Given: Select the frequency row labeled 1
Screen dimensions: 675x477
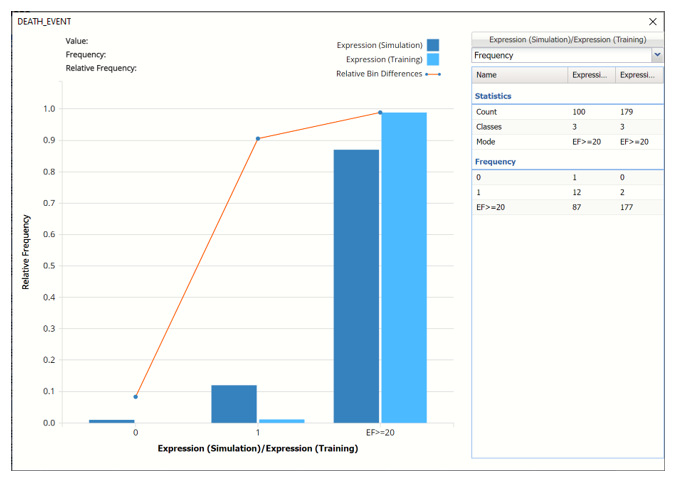Looking at the screenshot, I should tap(567, 192).
